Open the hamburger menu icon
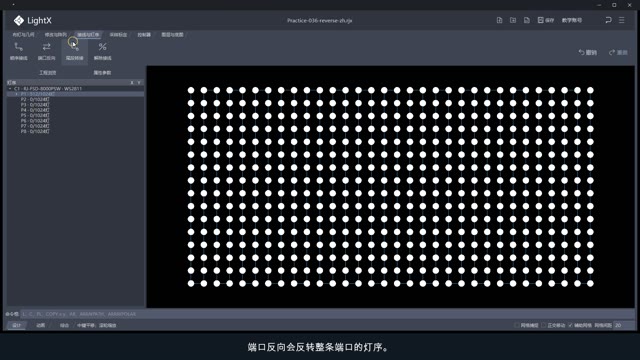 (622, 20)
